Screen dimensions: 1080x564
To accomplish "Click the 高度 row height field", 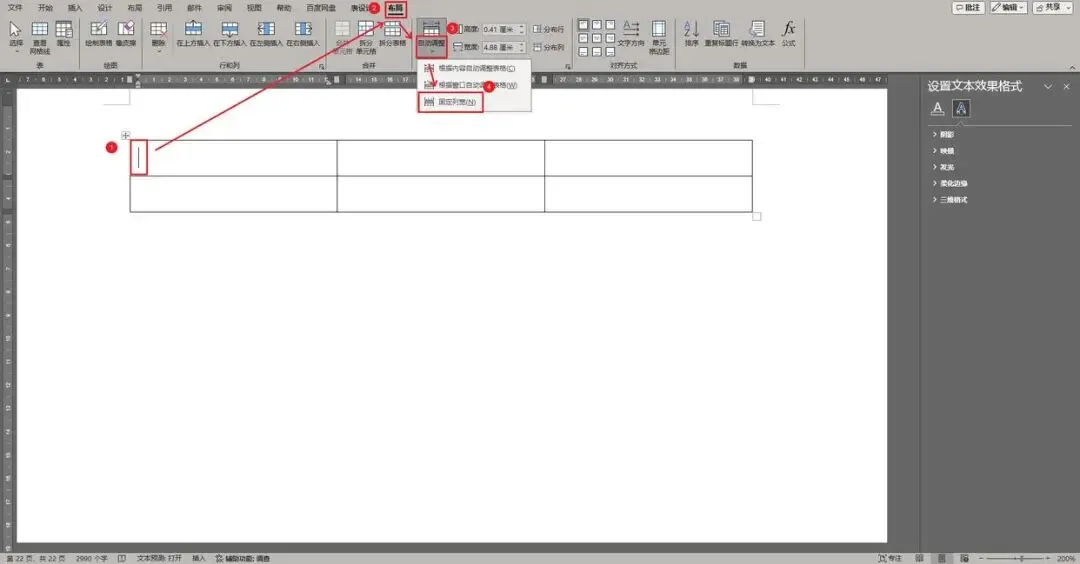I will 503,29.
